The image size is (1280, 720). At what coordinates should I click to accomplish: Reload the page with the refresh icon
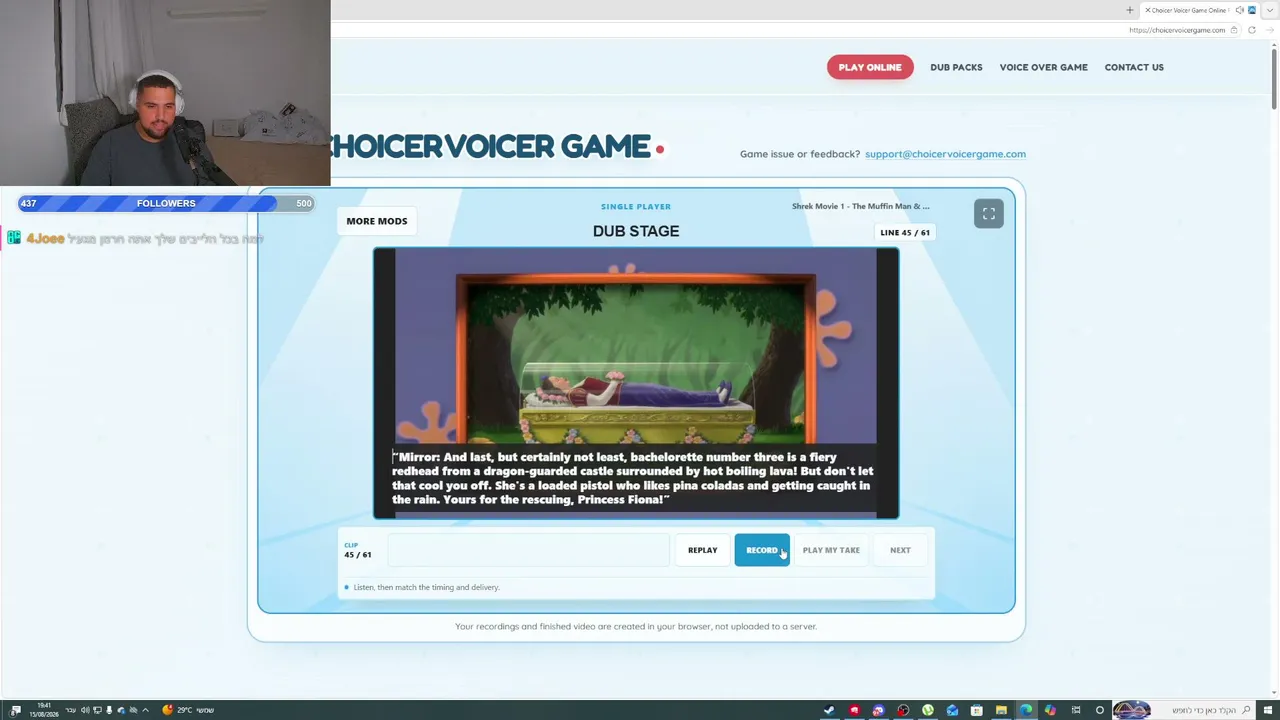pyautogui.click(x=1251, y=30)
